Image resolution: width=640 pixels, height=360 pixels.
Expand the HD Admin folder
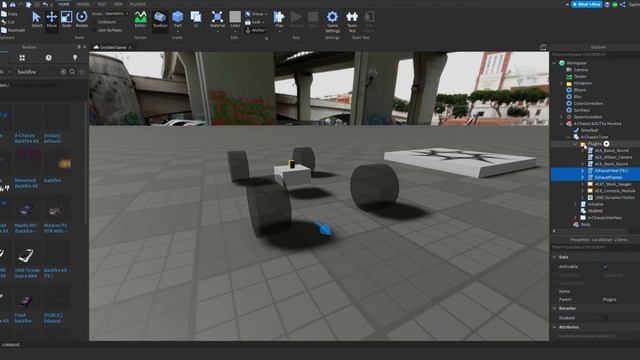tap(561, 83)
